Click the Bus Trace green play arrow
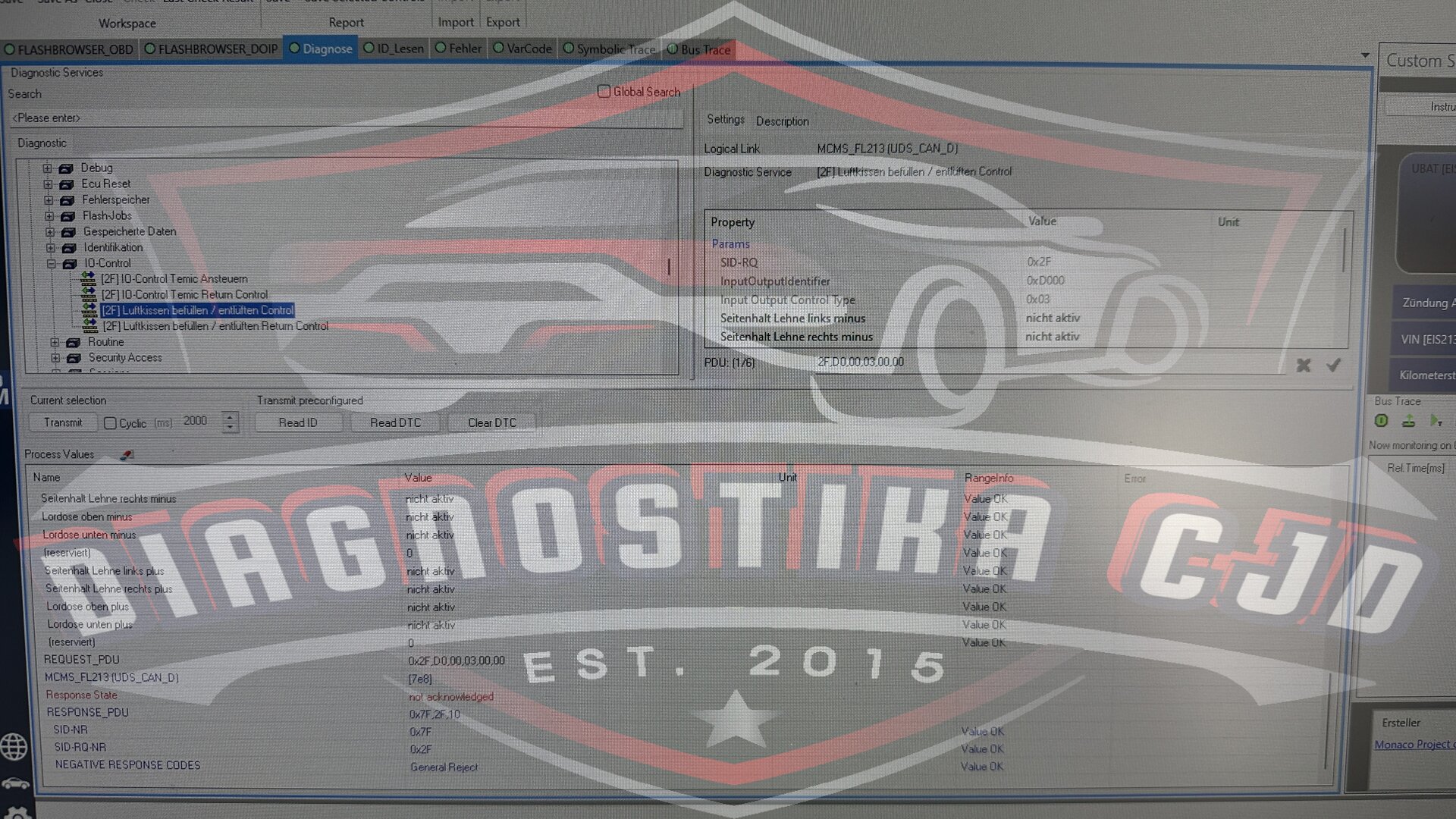Image resolution: width=1456 pixels, height=819 pixels. tap(1434, 420)
